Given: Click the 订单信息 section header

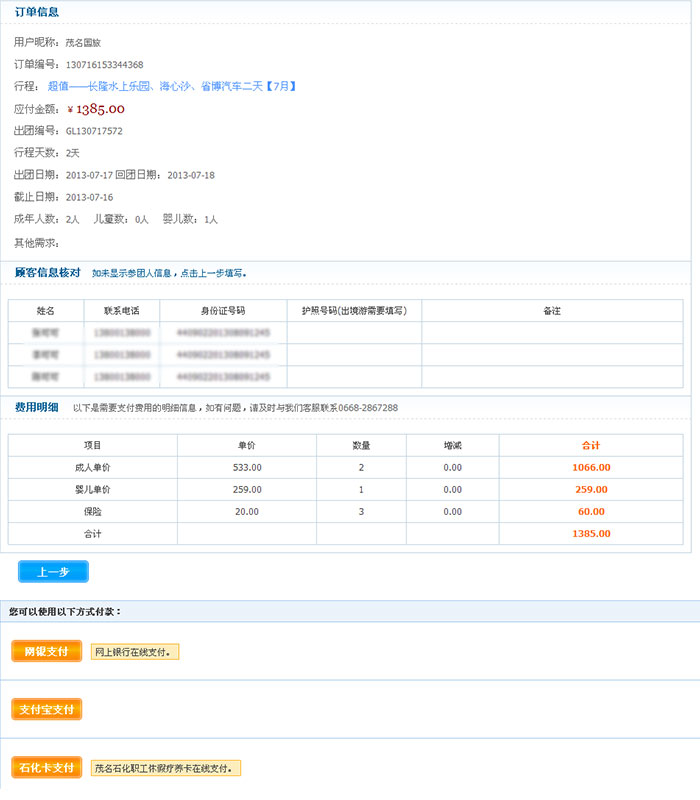Looking at the screenshot, I should [x=36, y=12].
